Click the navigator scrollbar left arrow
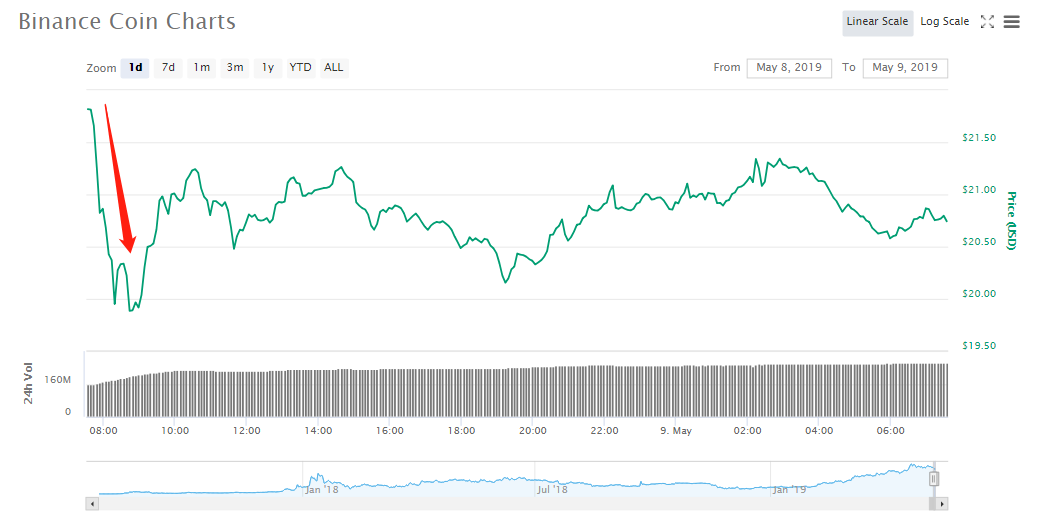 pyautogui.click(x=93, y=504)
